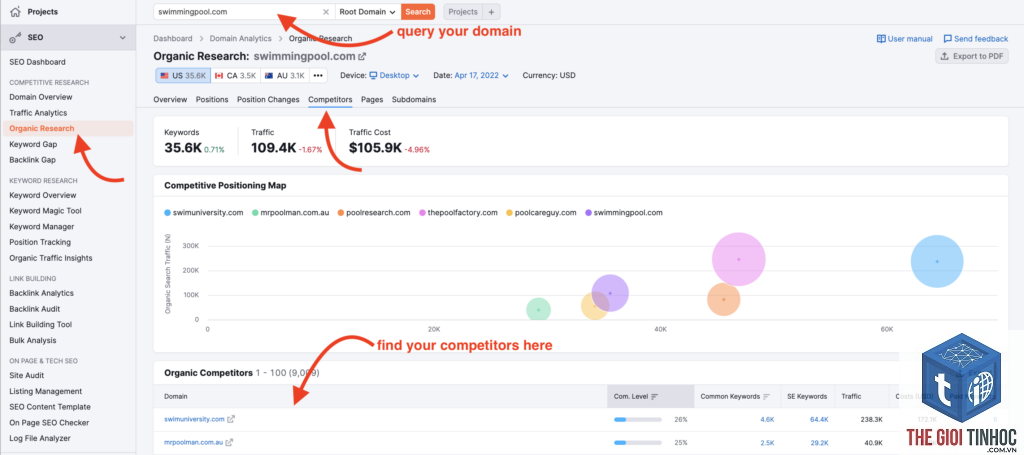Open Log File Analyzer in sidebar
Viewport: 1024px width, 455px height.
(40, 438)
